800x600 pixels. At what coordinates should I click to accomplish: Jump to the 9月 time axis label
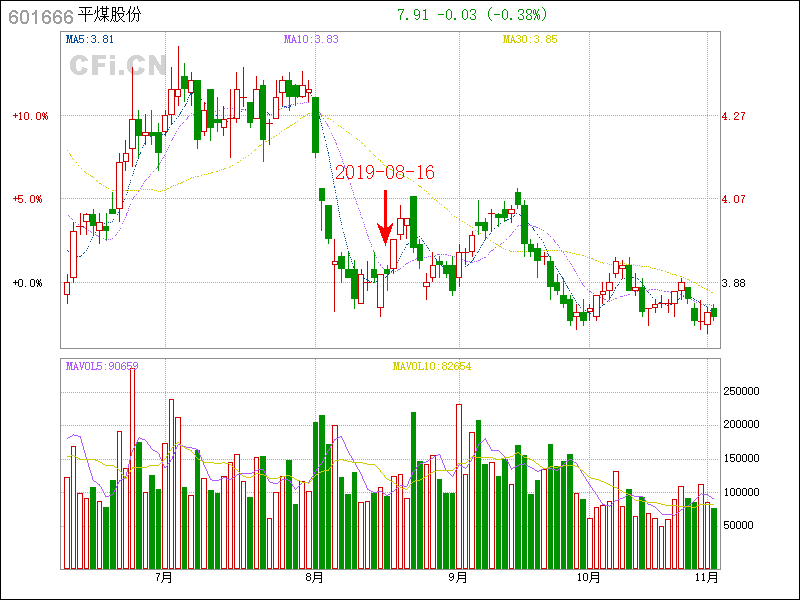coord(457,577)
